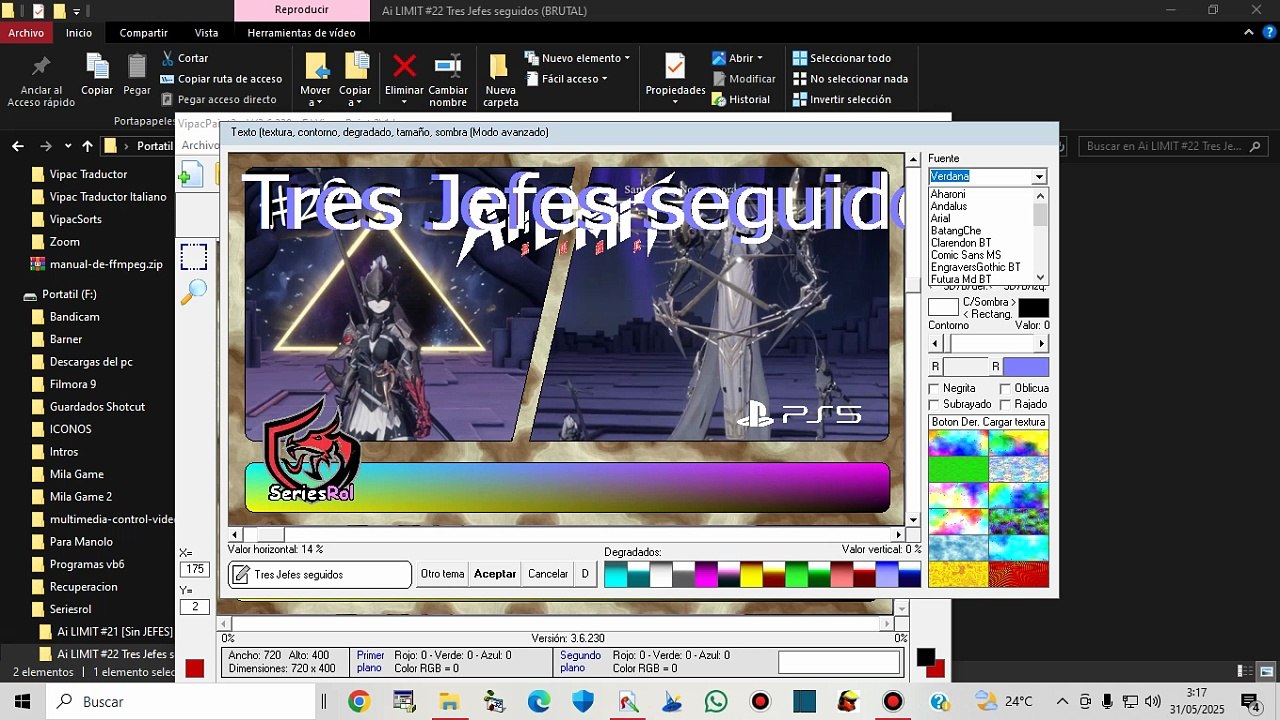The width and height of the screenshot is (1280, 720).
Task: Click the Anclar al Acceso rápido pin icon
Action: (x=41, y=67)
